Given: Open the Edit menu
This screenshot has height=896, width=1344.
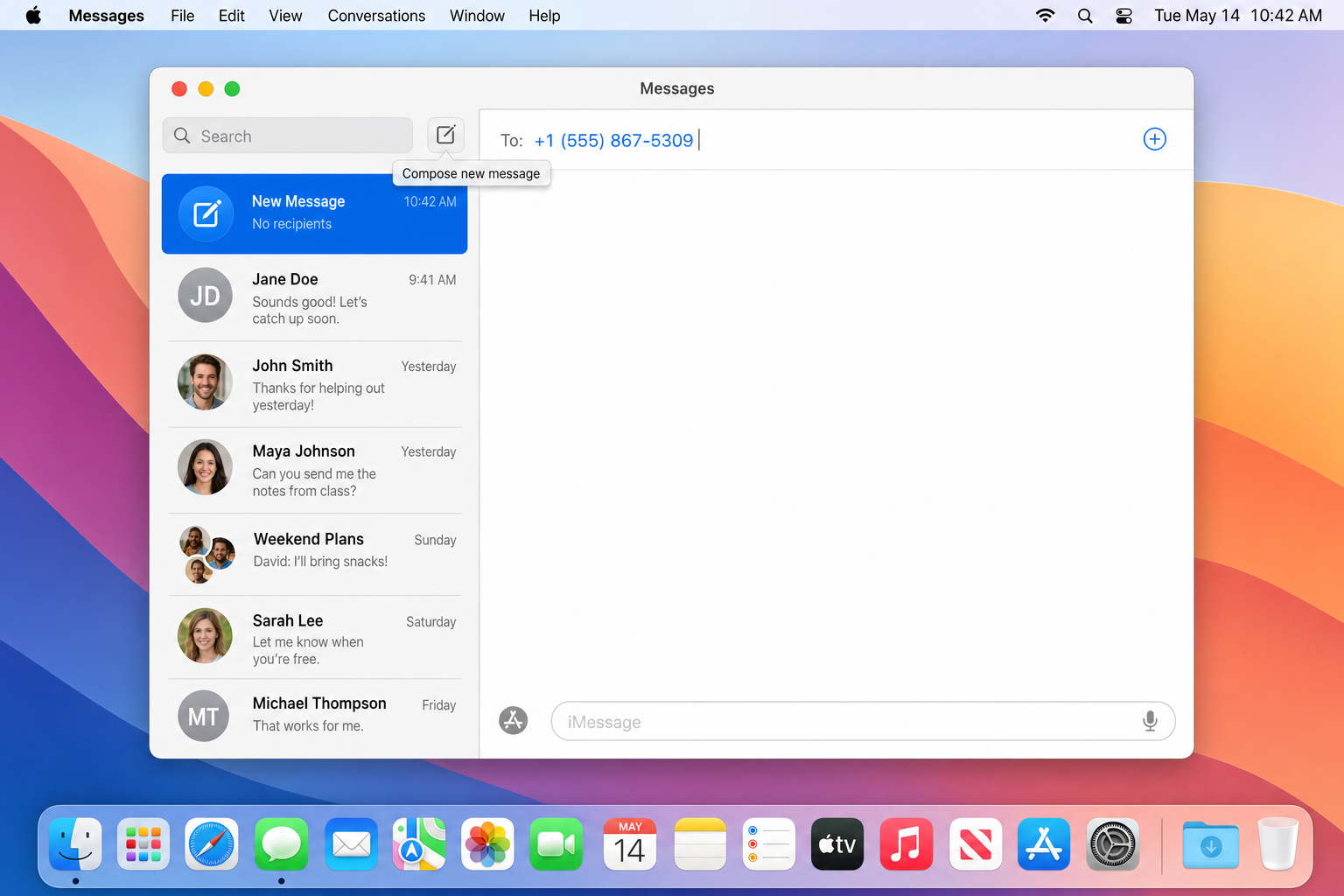Looking at the screenshot, I should pos(231,16).
